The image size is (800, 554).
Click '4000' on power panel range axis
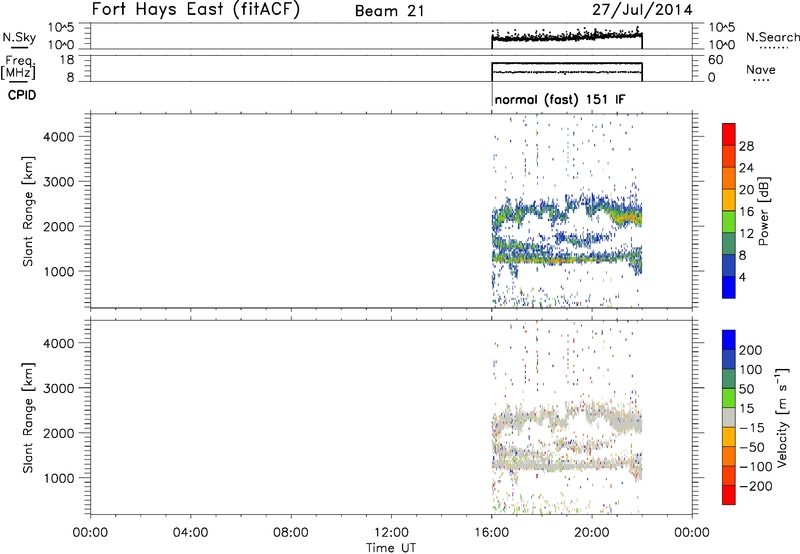[59, 137]
